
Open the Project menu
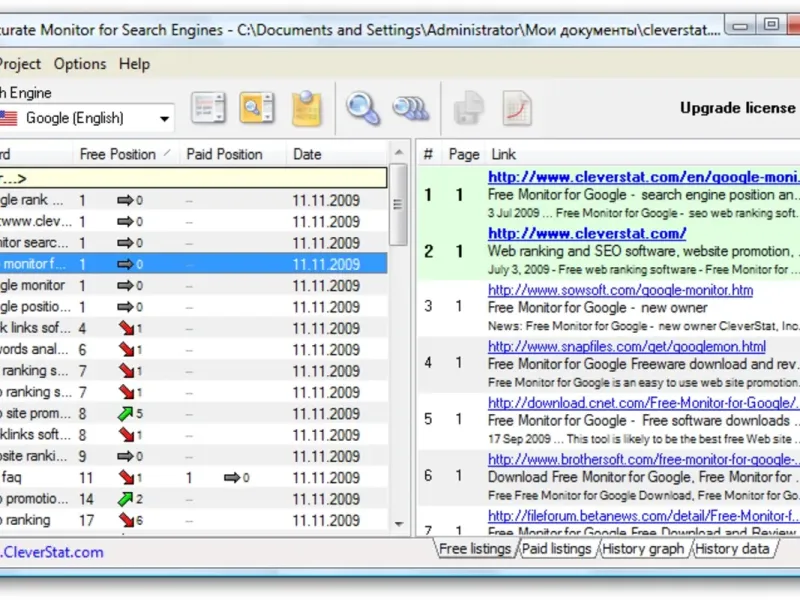coord(20,64)
